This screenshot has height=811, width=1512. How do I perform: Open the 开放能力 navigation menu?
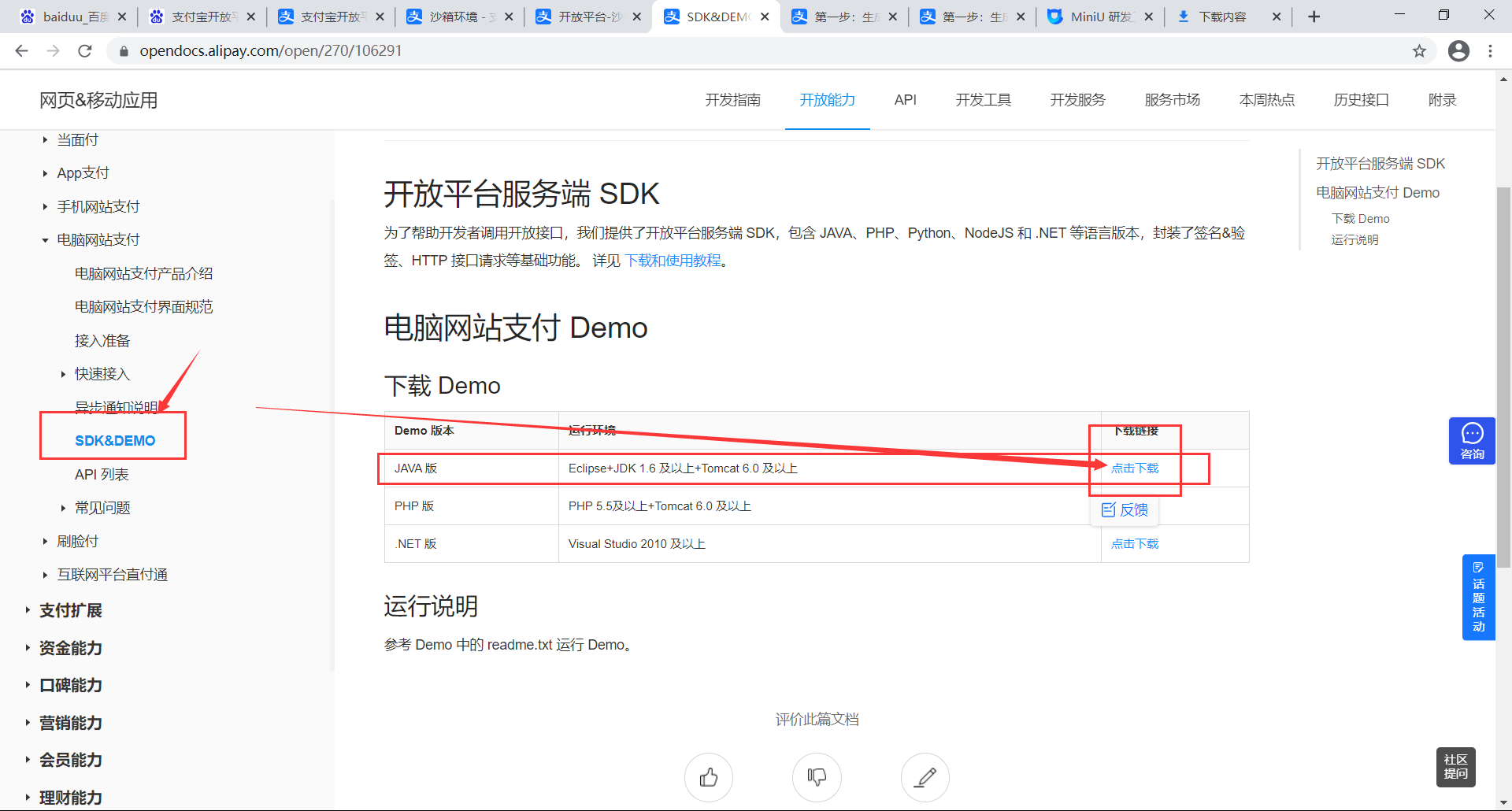[x=828, y=100]
